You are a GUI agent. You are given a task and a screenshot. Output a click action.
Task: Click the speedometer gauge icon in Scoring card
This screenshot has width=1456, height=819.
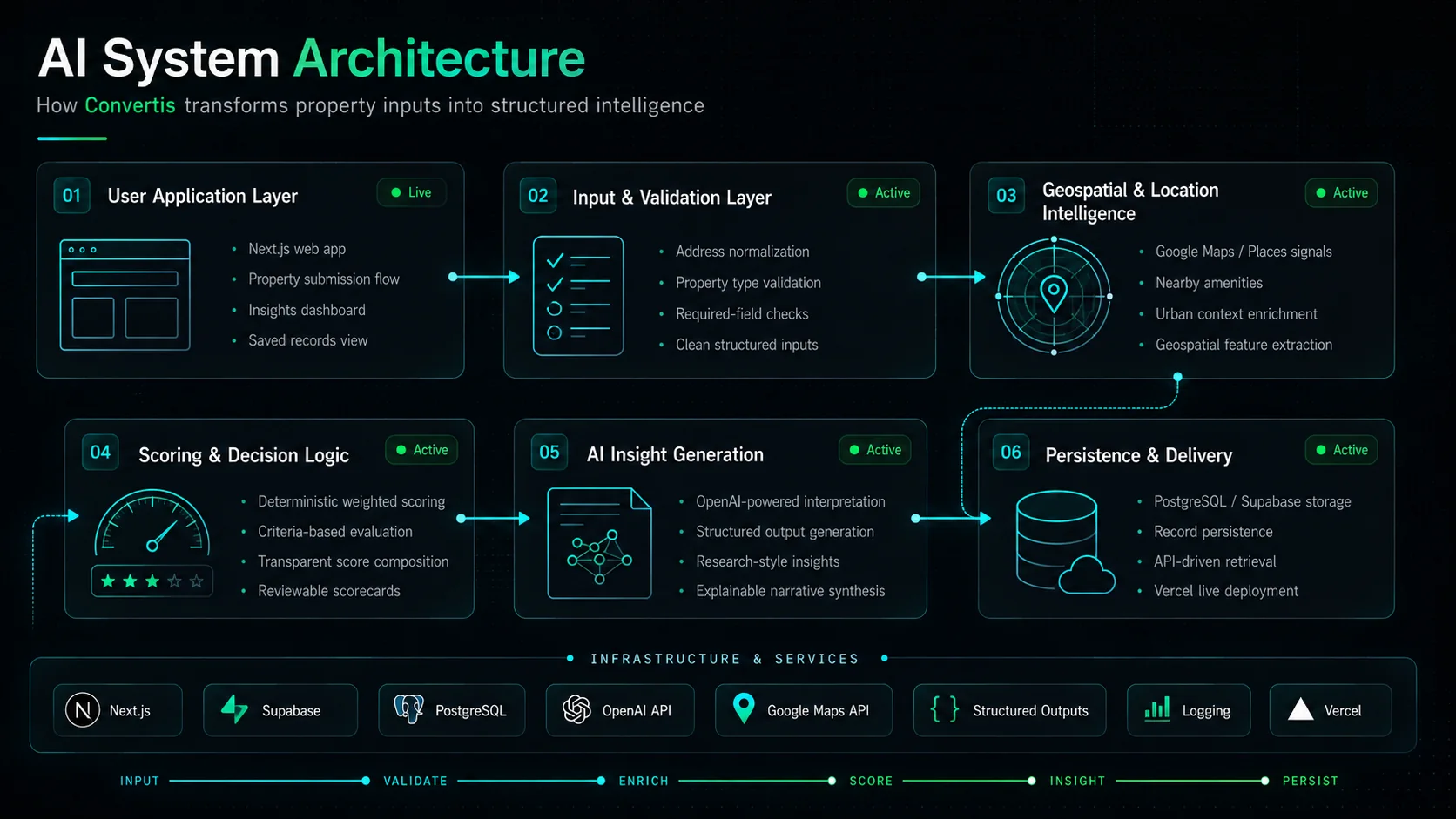click(152, 521)
